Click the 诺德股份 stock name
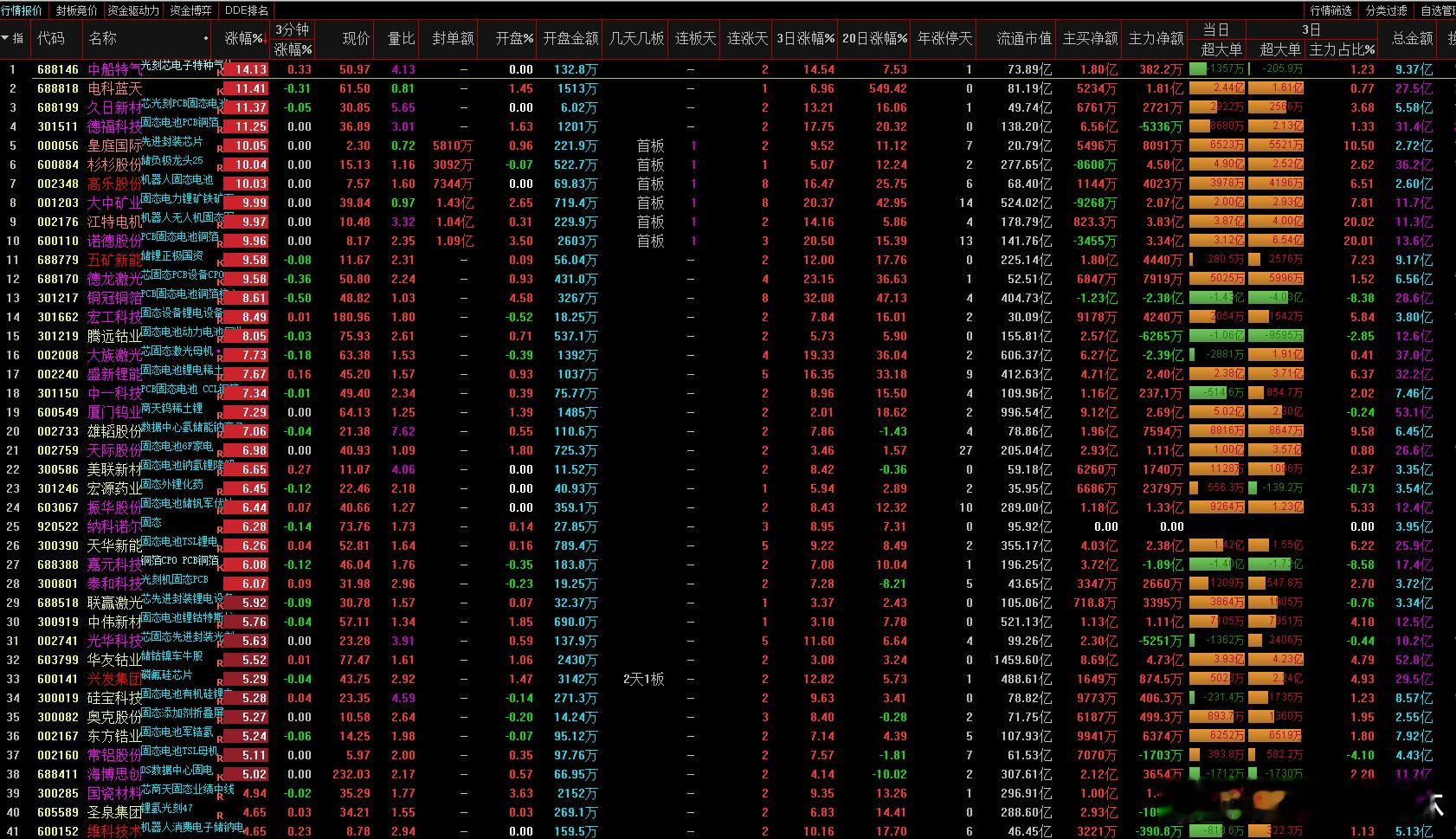1456x839 pixels. [114, 241]
